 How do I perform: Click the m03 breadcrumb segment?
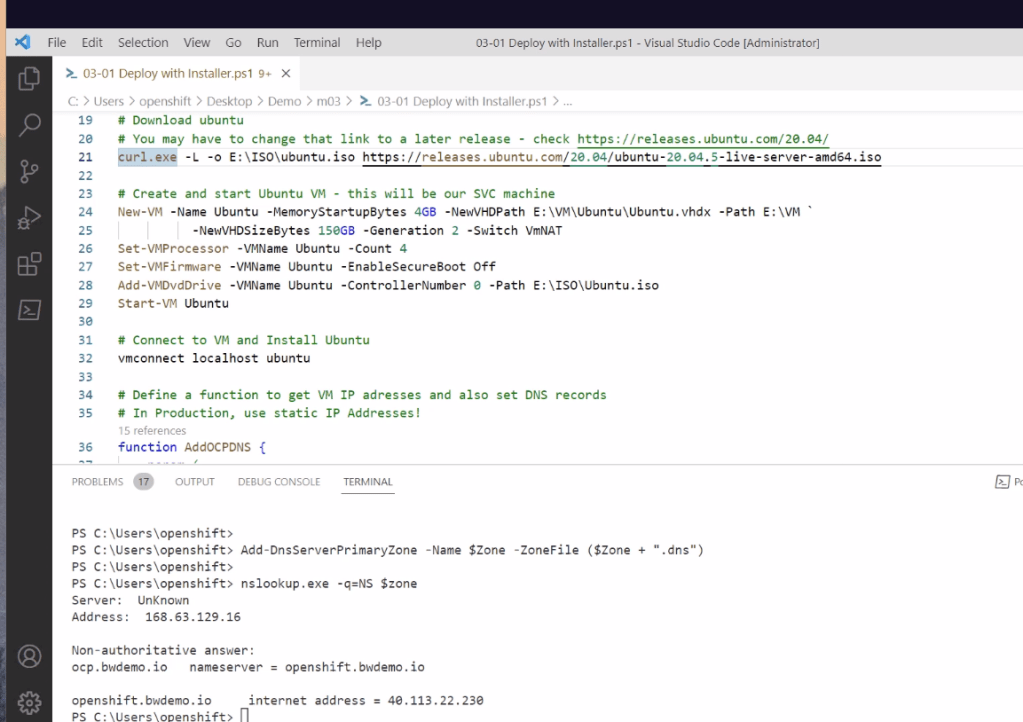329,101
